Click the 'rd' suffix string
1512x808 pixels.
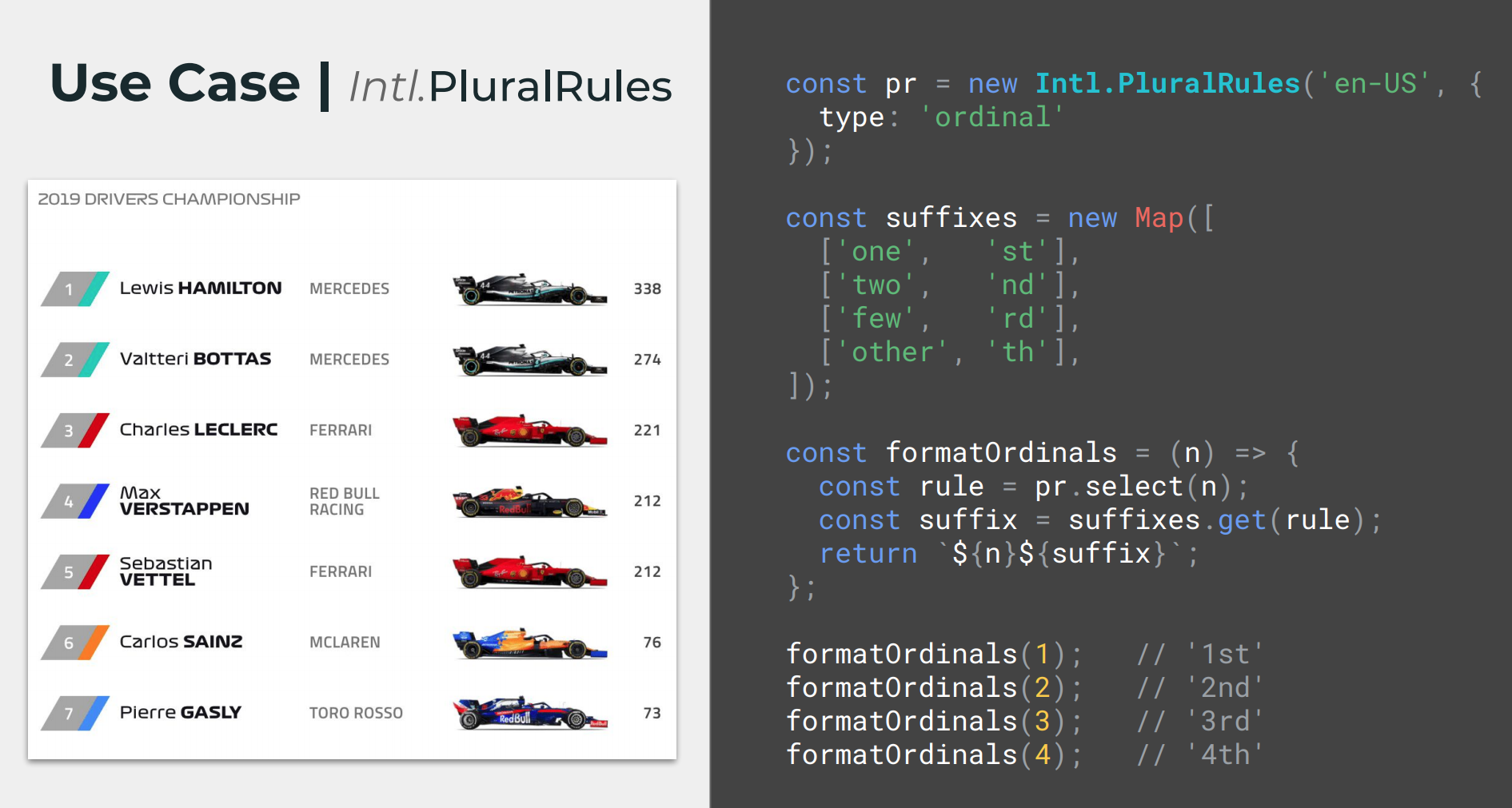(x=1018, y=319)
